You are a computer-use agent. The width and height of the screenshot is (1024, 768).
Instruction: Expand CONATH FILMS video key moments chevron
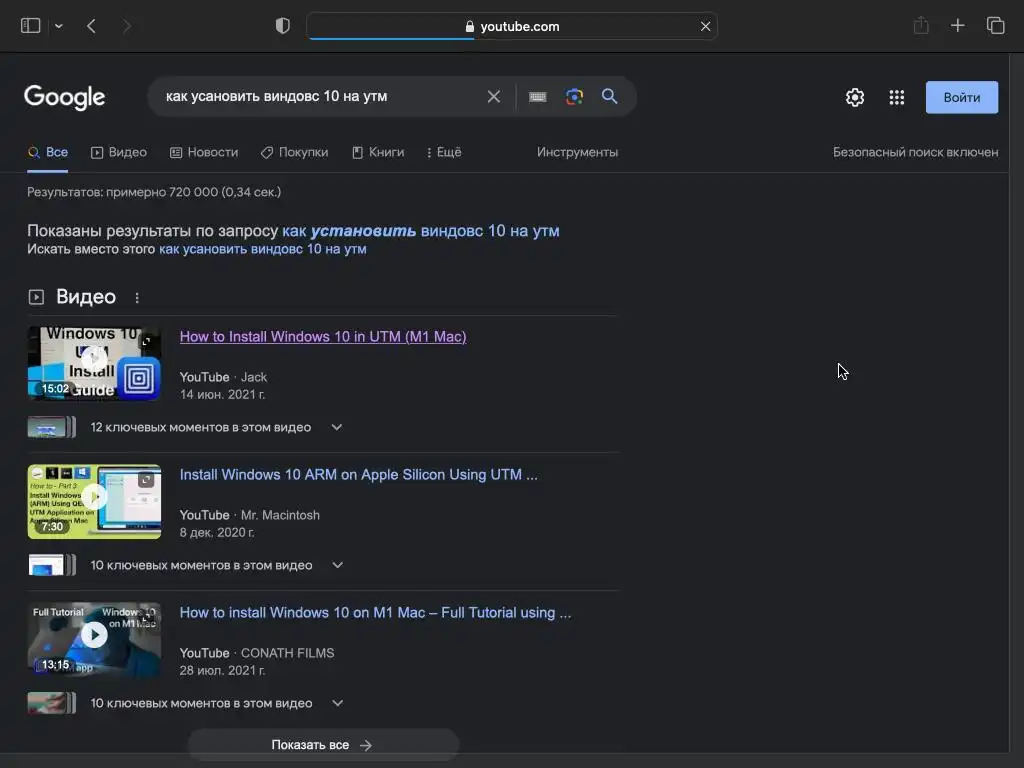(337, 703)
